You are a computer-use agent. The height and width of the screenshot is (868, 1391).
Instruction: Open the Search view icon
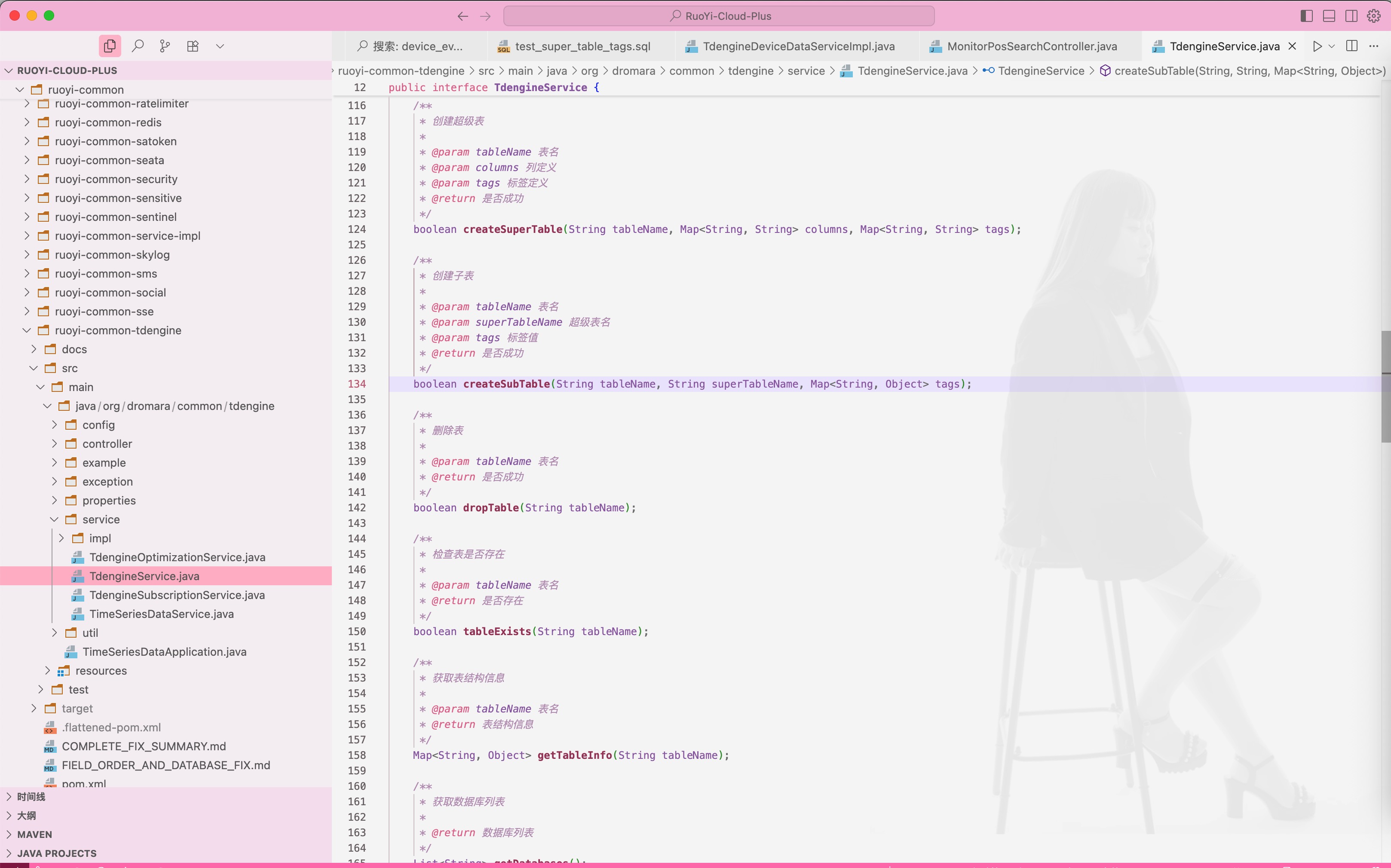[x=137, y=46]
